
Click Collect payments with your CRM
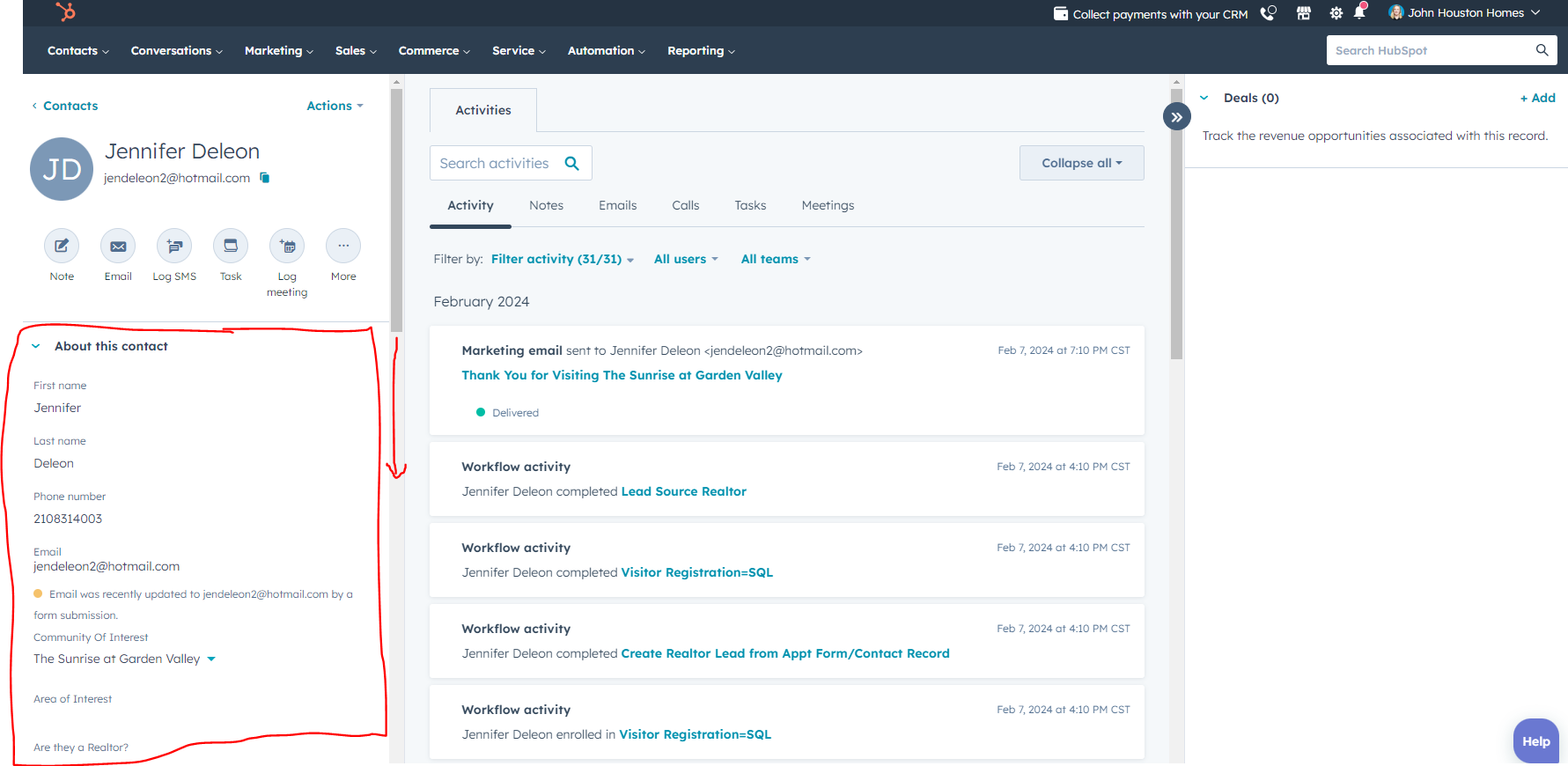pyautogui.click(x=1151, y=14)
